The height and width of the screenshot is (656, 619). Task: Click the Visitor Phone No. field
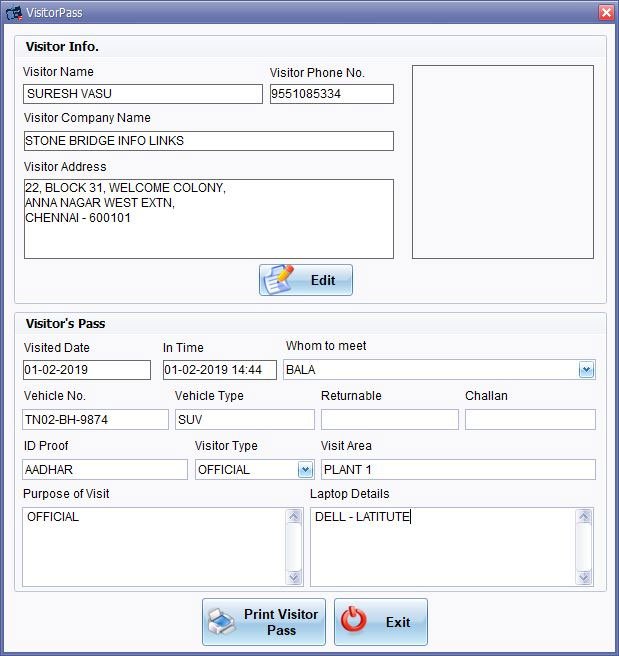[331, 94]
